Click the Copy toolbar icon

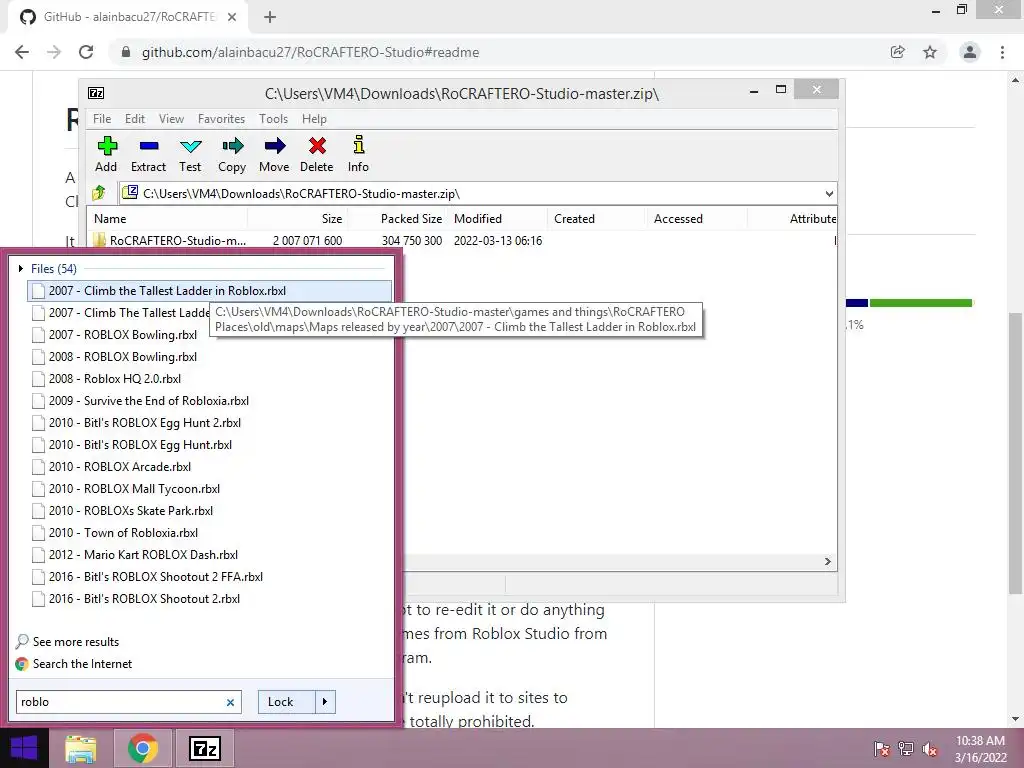pyautogui.click(x=232, y=146)
